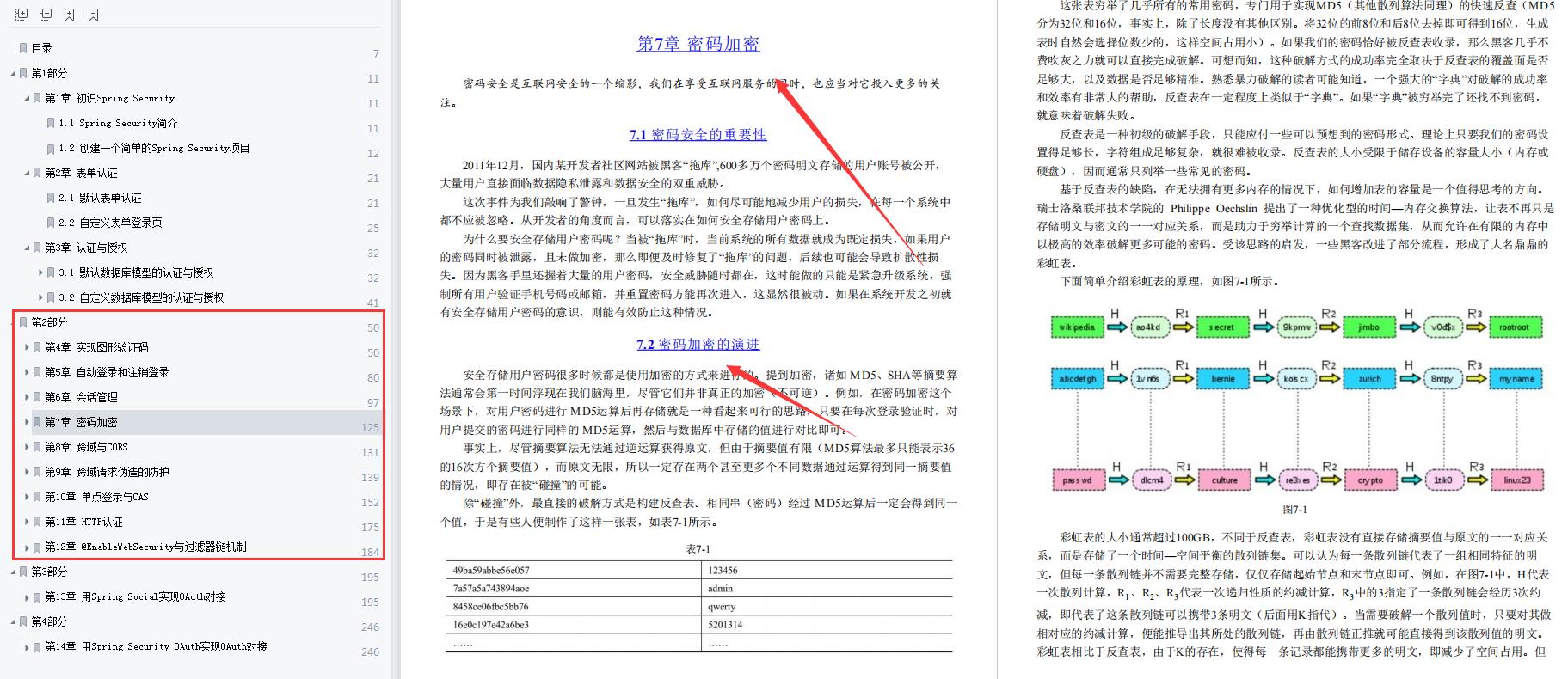The height and width of the screenshot is (679, 1568).
Task: Expand the 第14章 Spring Security OAuth node
Action: (x=27, y=646)
